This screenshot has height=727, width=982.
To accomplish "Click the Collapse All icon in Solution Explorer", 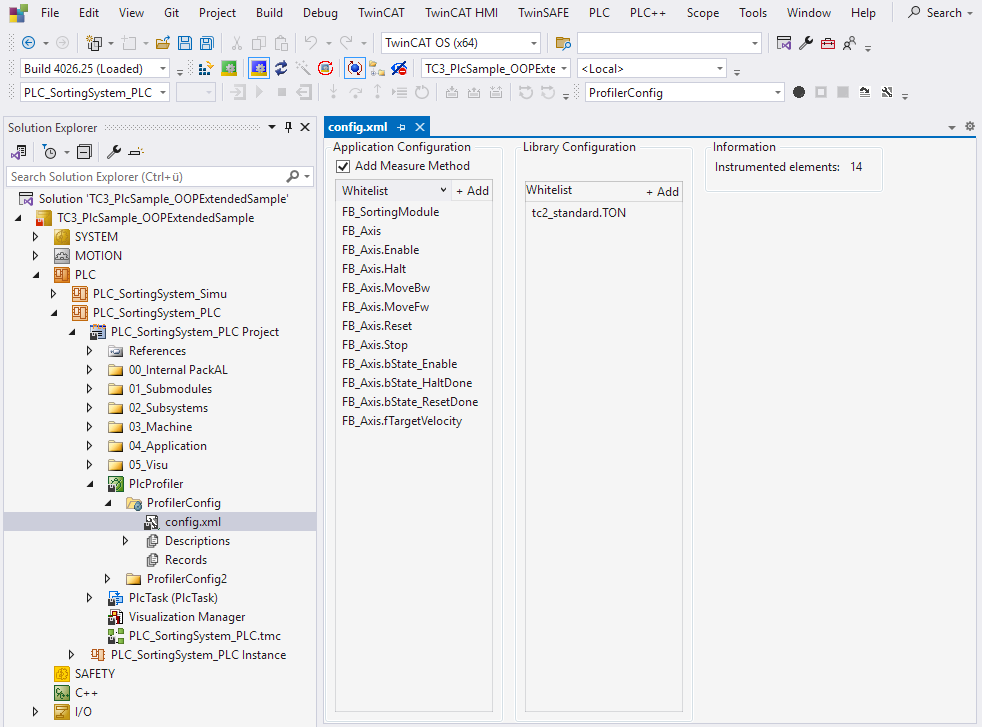I will [84, 152].
